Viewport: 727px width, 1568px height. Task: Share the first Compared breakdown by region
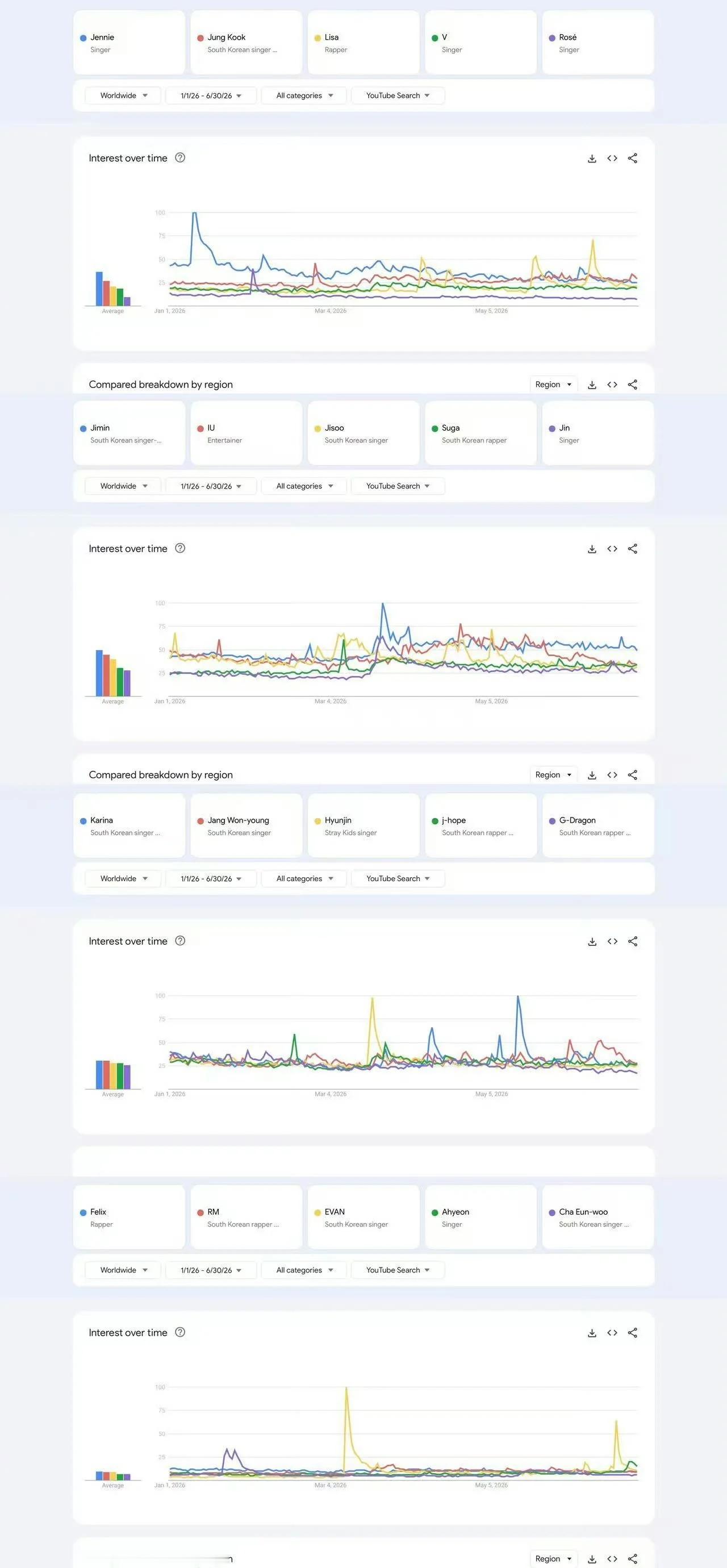(633, 385)
